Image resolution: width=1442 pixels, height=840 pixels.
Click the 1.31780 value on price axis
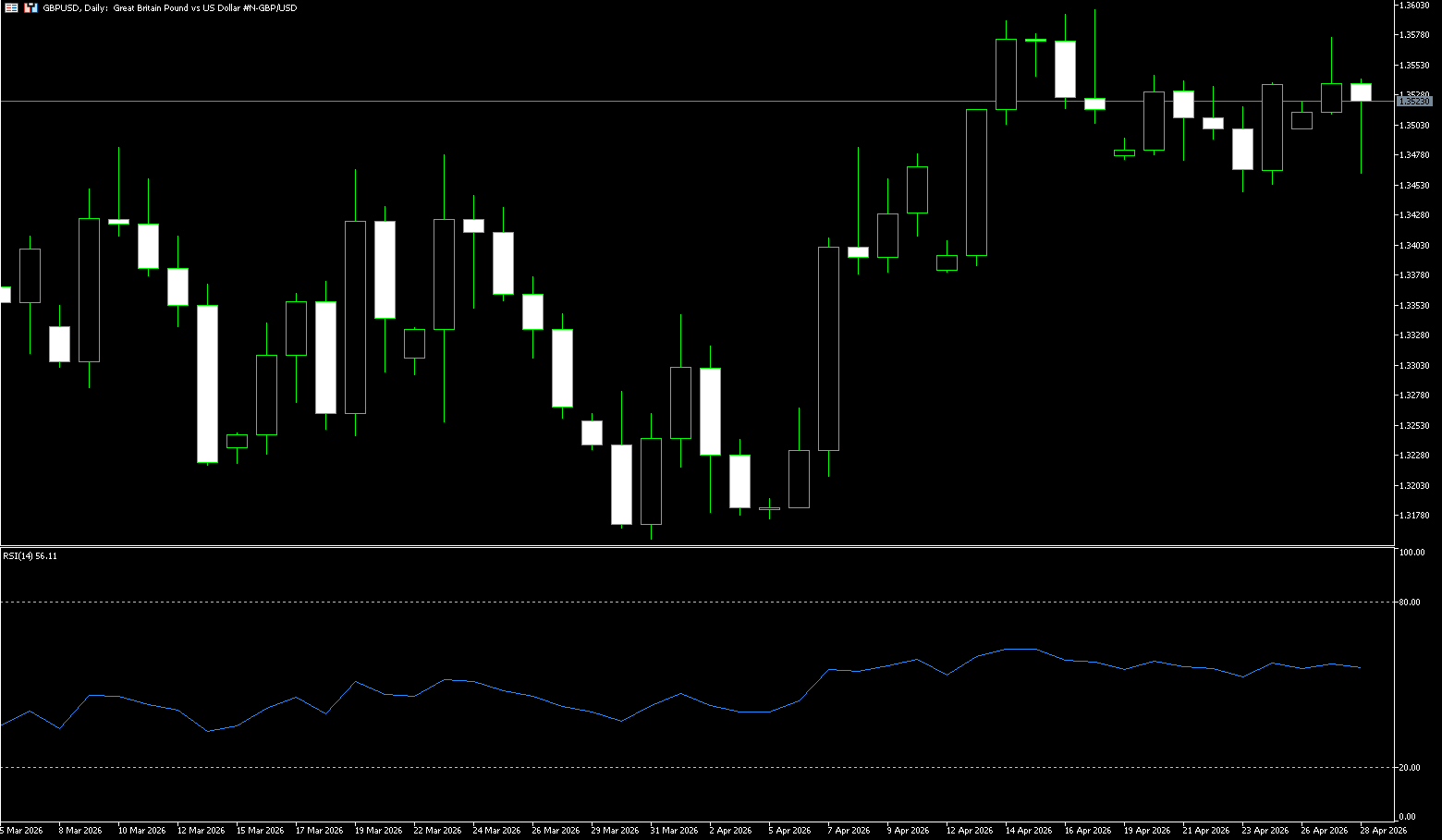[x=1414, y=516]
